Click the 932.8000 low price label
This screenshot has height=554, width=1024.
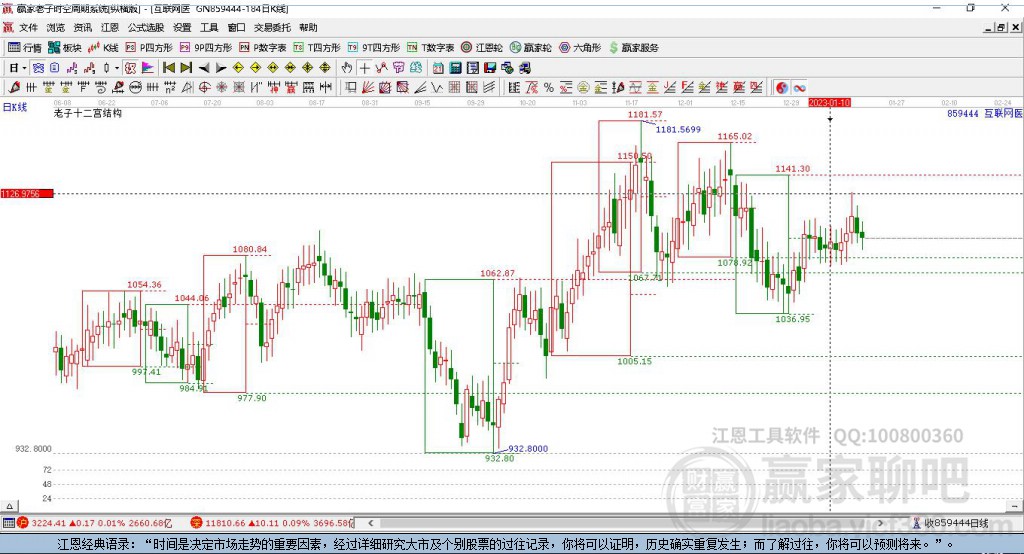pos(528,449)
